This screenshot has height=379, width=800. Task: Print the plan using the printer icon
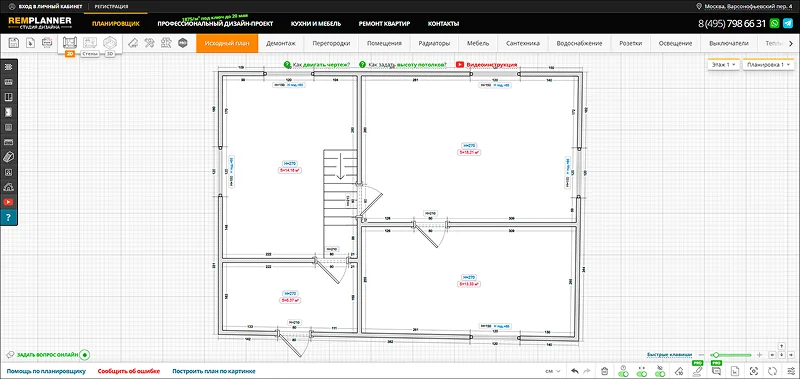(x=47, y=43)
